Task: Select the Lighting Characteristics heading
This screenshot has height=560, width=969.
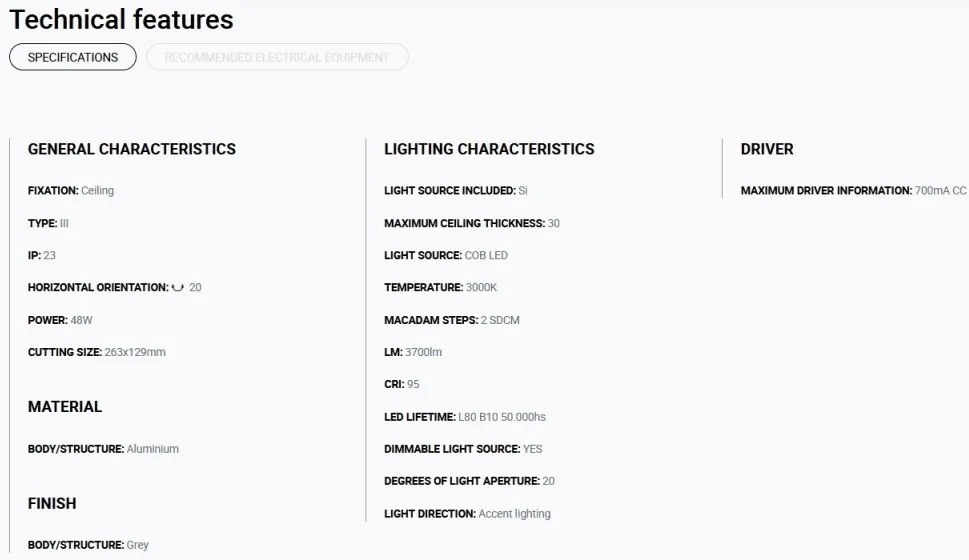Action: pos(489,149)
